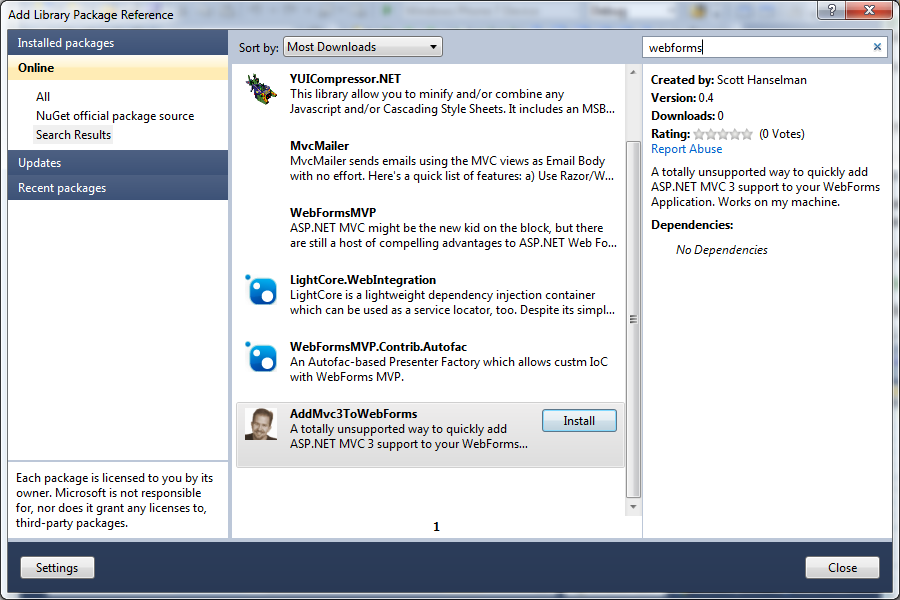Select the AddMvc3ToWebForms package title

pyautogui.click(x=354, y=414)
